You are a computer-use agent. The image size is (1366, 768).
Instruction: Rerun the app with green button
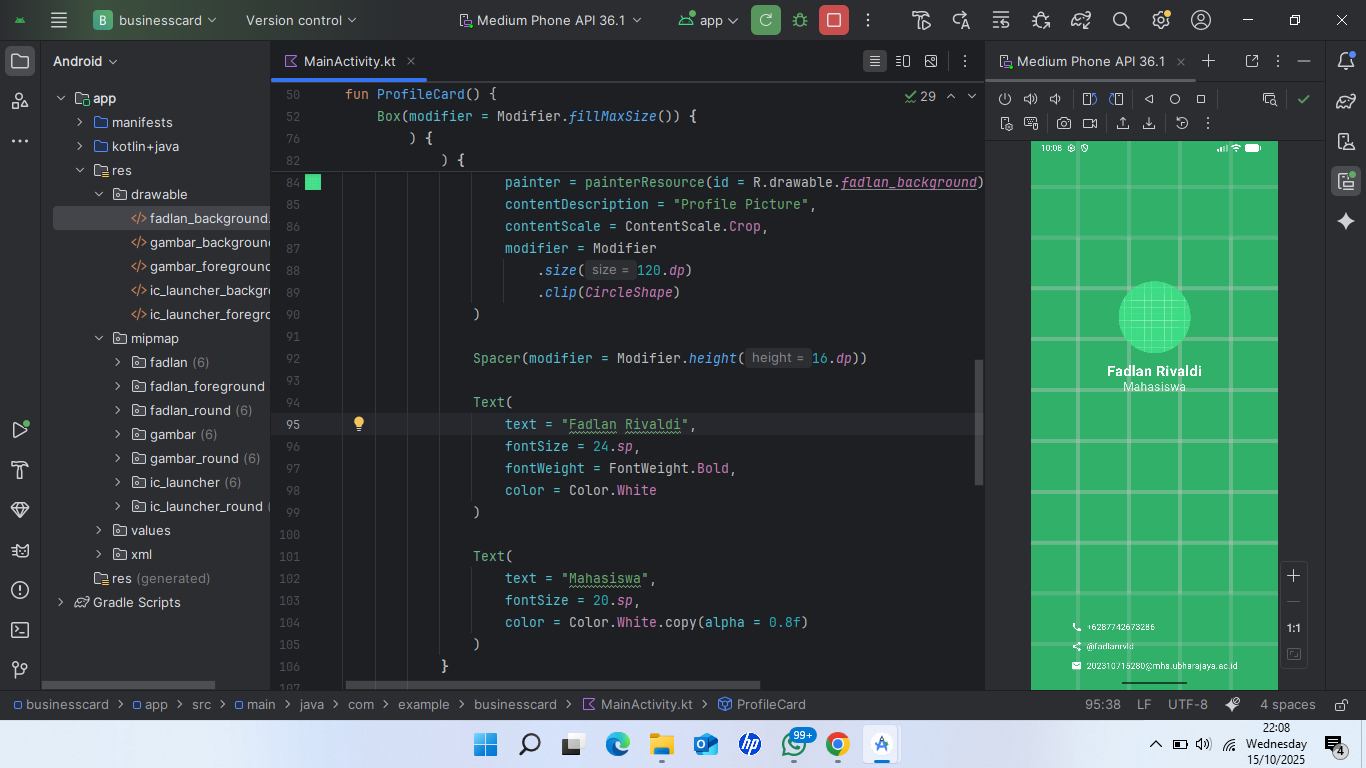point(766,20)
